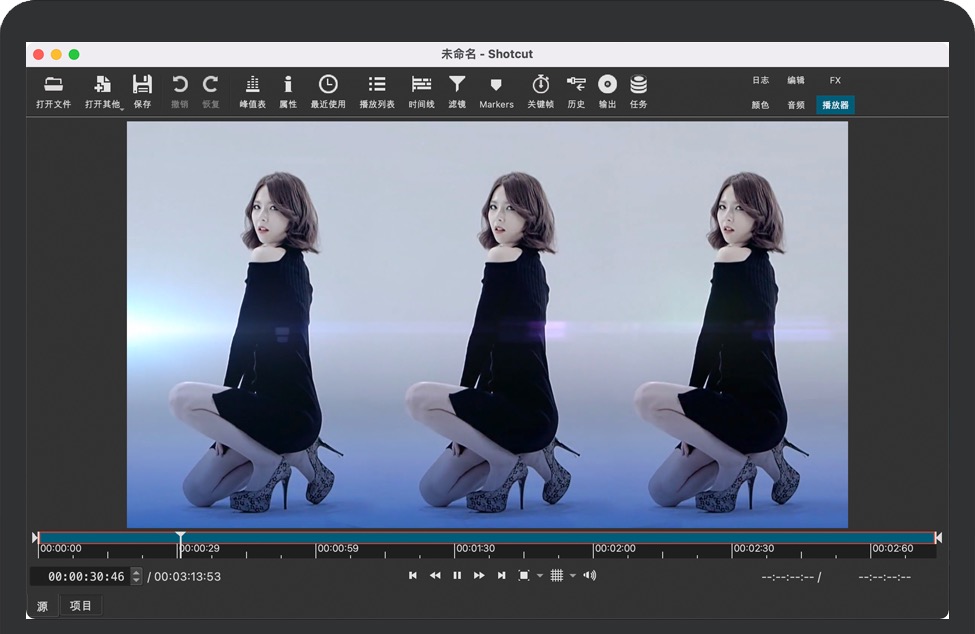Switch to the 项目 (Project) tab
975x634 pixels.
[x=81, y=606]
